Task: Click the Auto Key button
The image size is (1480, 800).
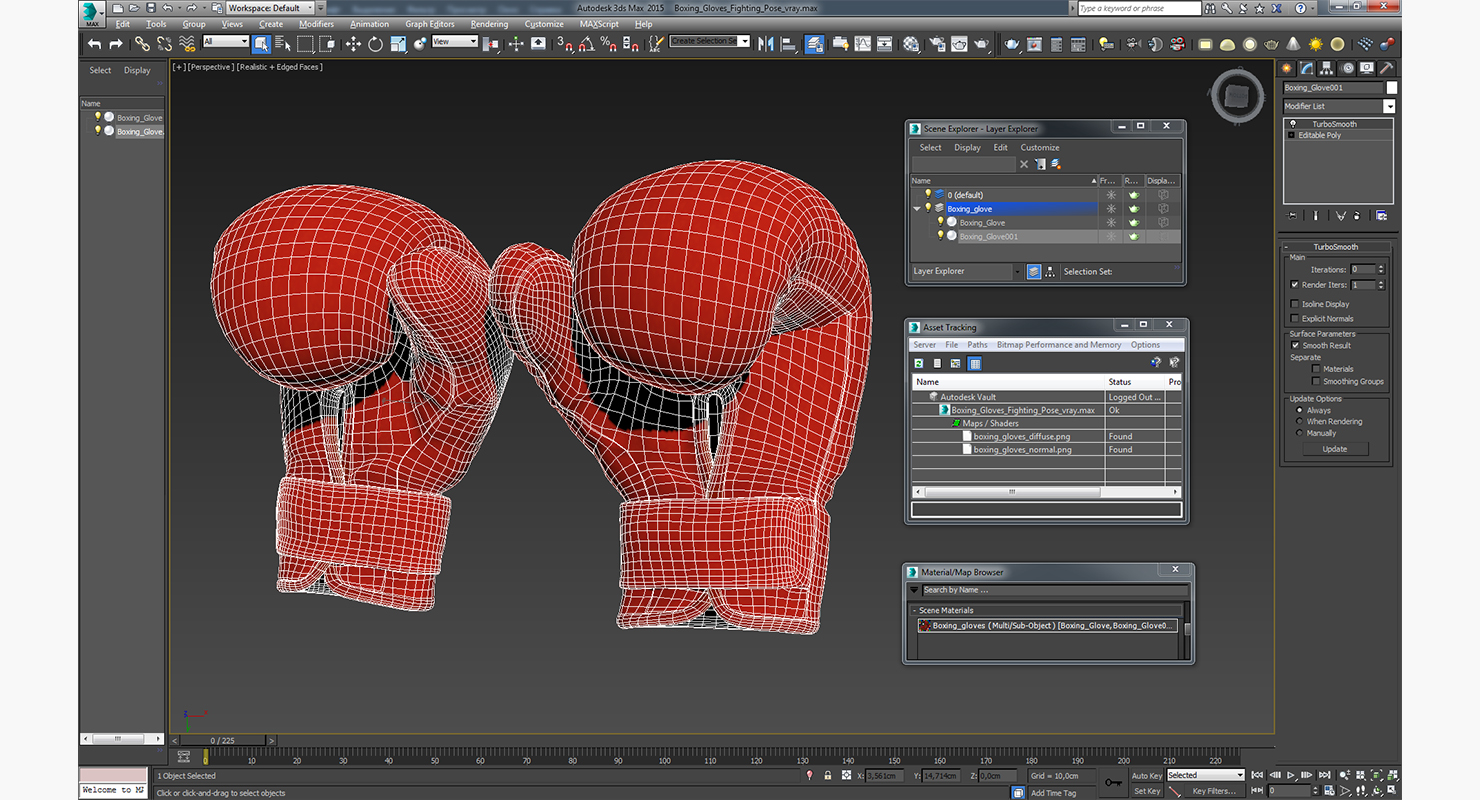Action: (x=1147, y=775)
